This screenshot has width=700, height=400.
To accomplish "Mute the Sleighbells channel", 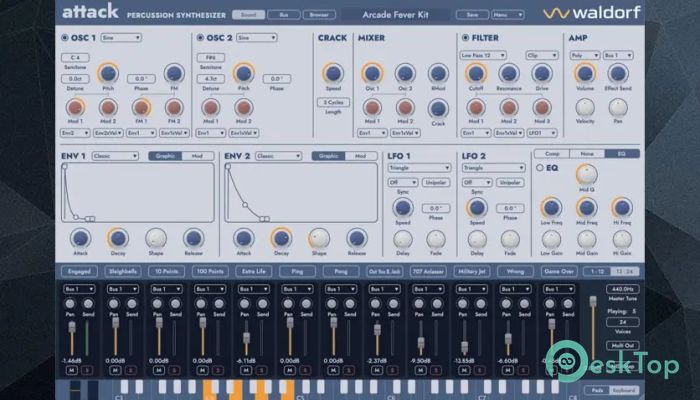I will tap(115, 370).
